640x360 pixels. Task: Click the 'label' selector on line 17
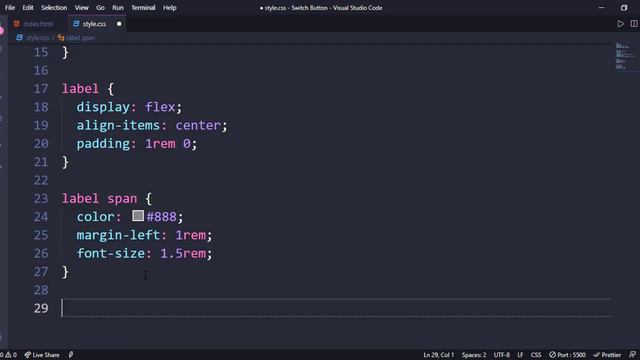click(x=80, y=89)
